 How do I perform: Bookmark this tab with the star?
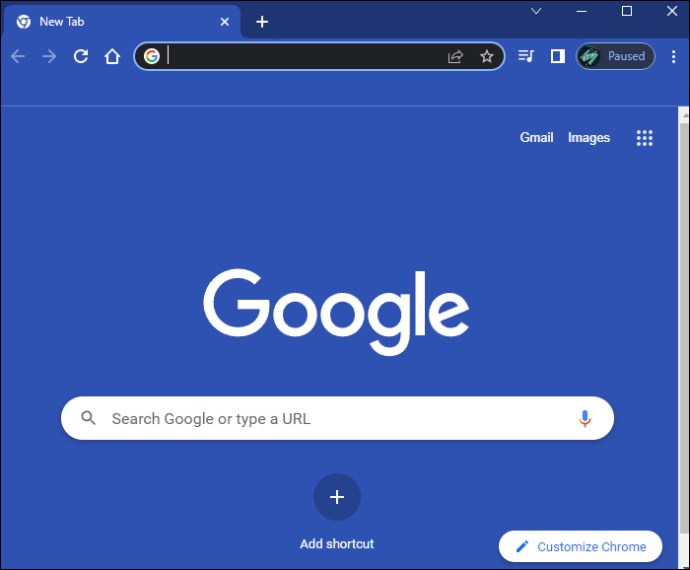pos(487,56)
